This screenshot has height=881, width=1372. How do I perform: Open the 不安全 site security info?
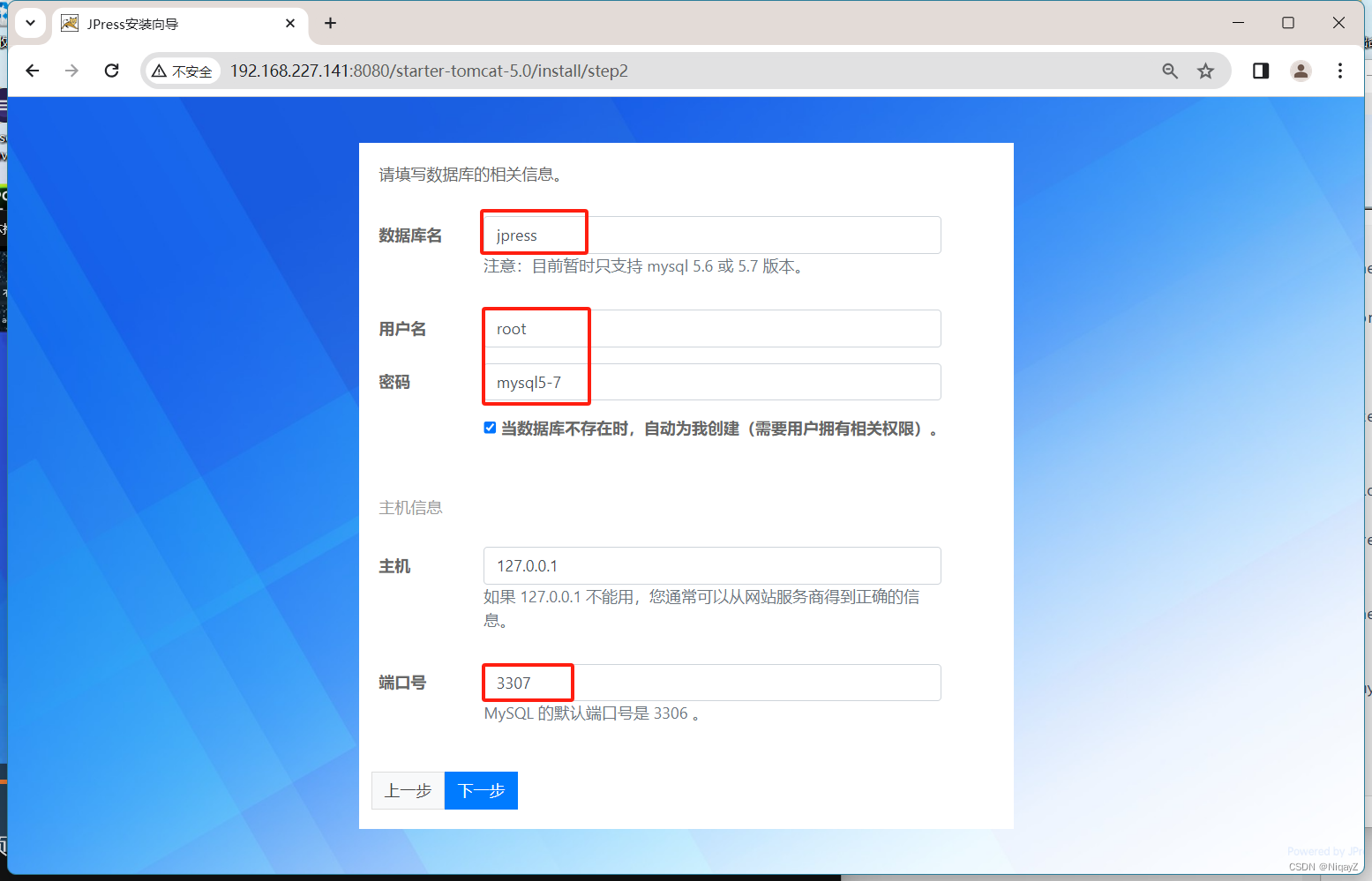(182, 71)
